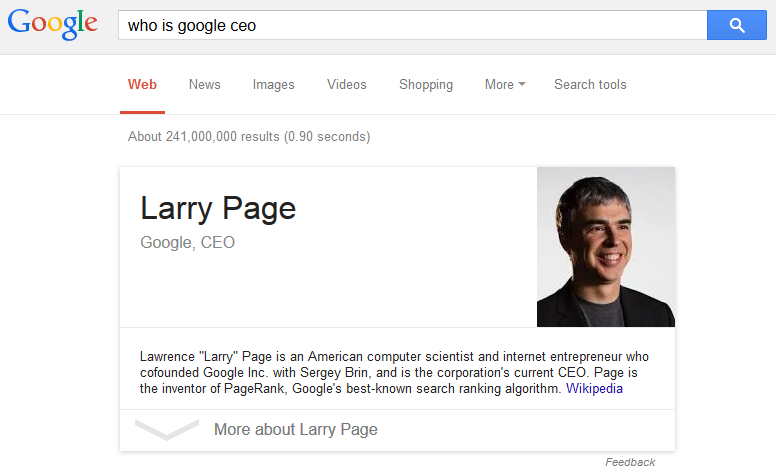The image size is (776, 476).
Task: Click the small arrow beside More
Action: click(522, 85)
